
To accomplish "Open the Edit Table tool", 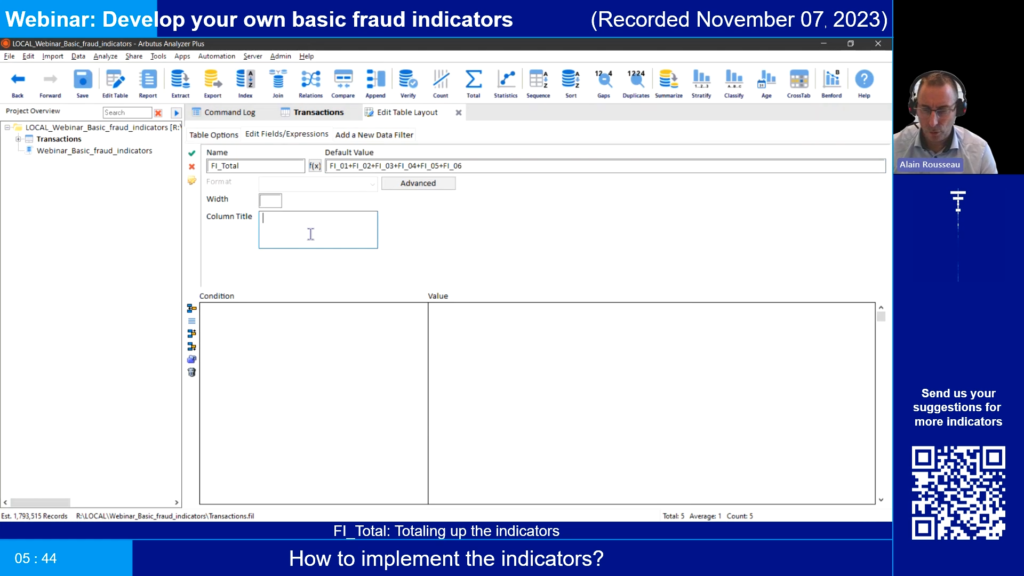I will (115, 84).
